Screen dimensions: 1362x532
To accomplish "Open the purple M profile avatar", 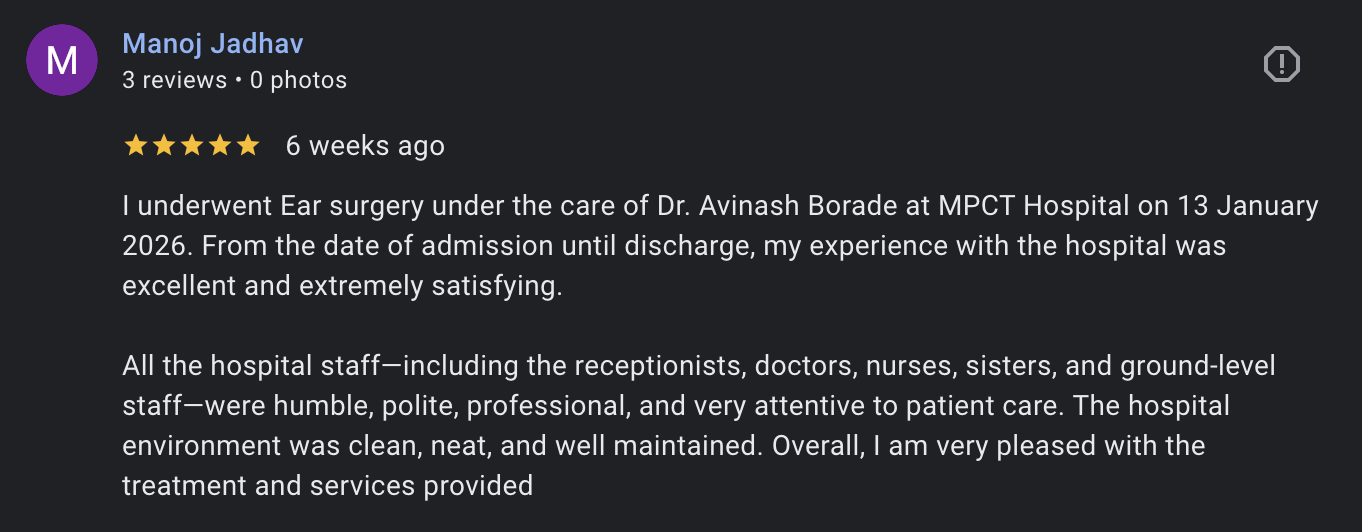I will 62,61.
